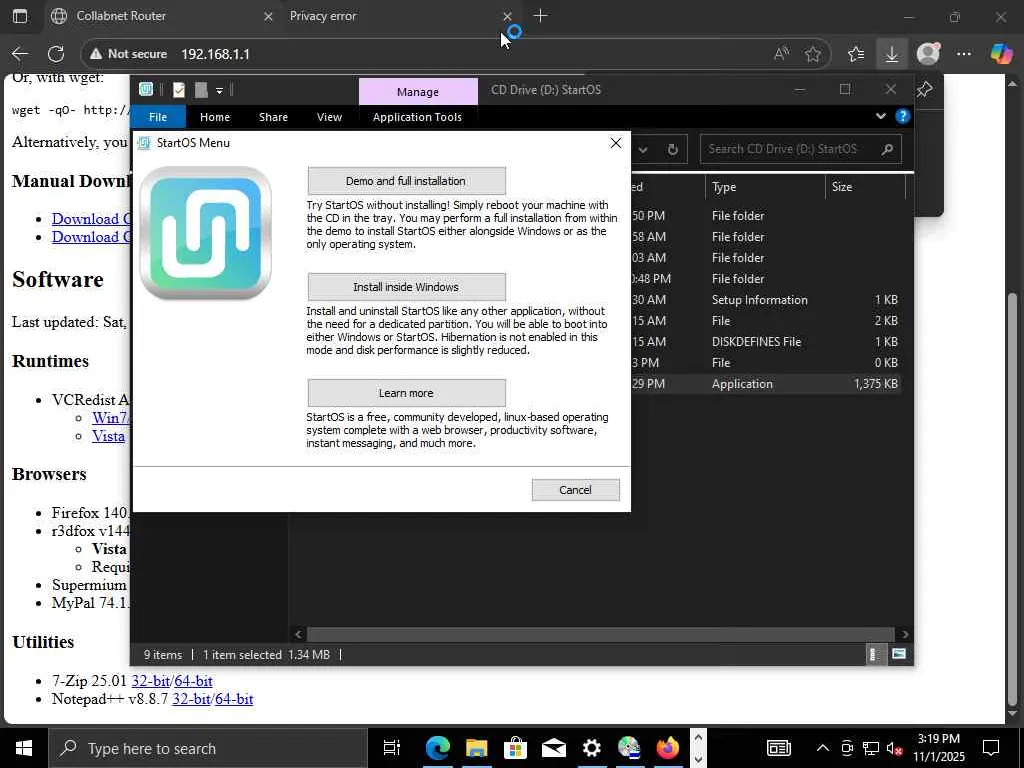Open File menu in Explorer ribbon

coord(158,117)
